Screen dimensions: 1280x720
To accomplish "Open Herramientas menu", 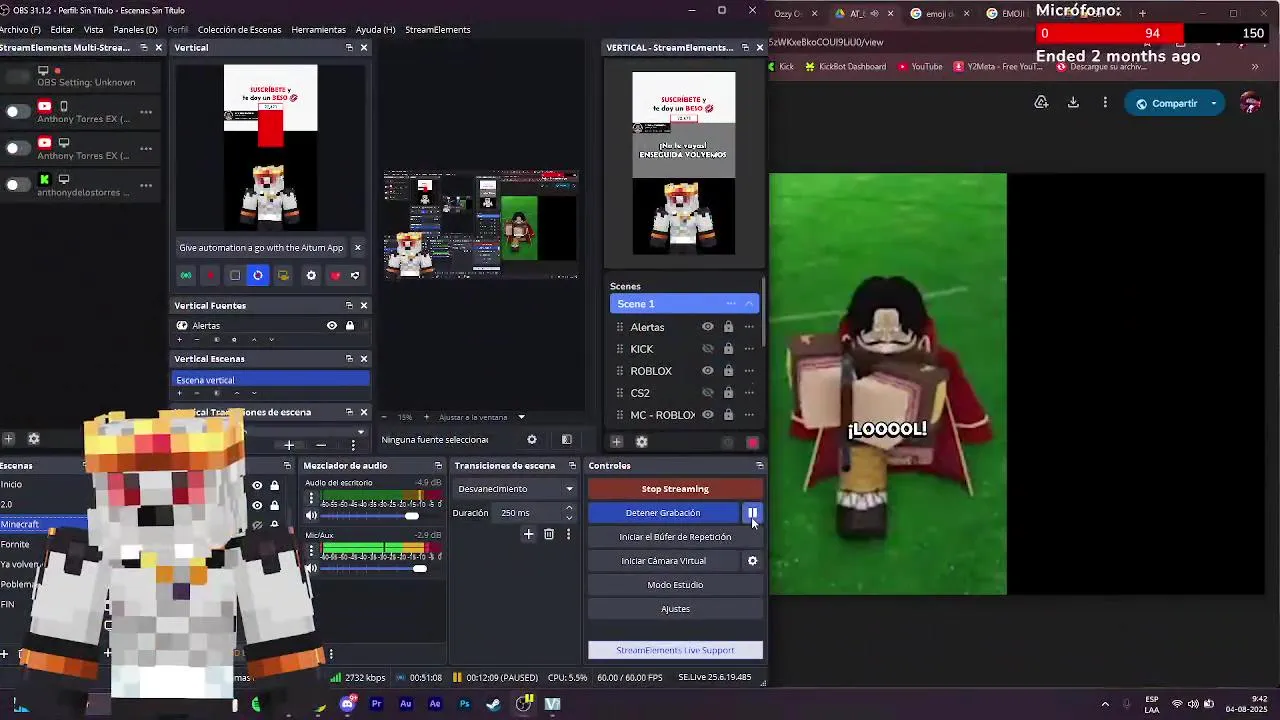I will coord(318,30).
